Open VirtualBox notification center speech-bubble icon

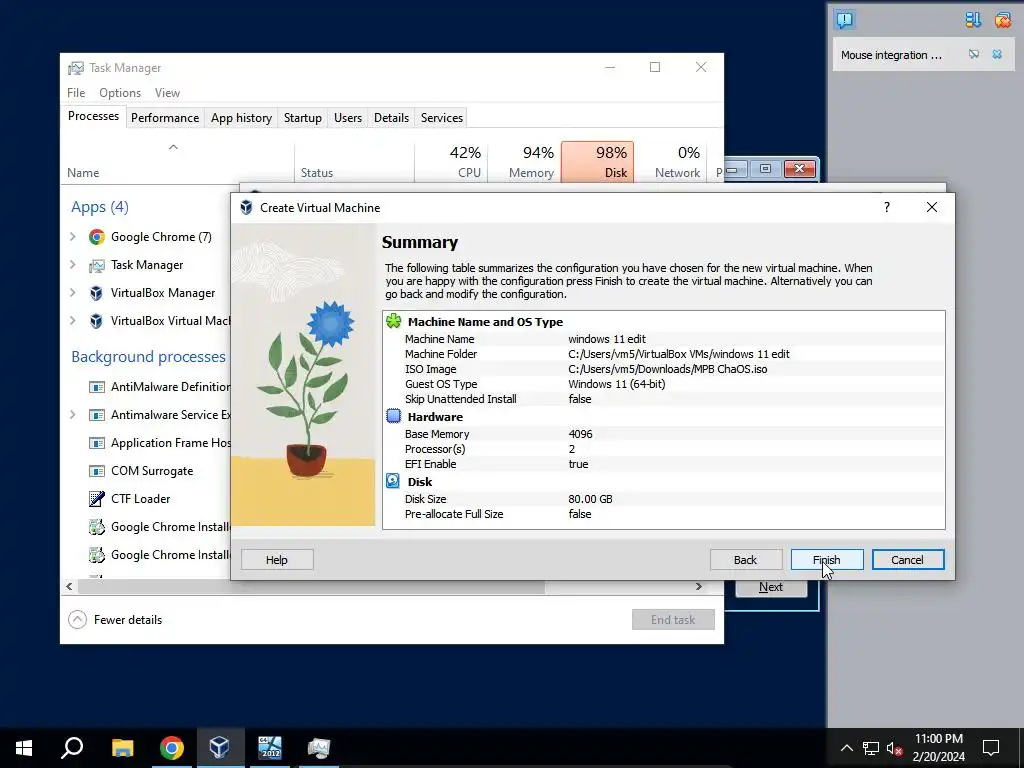[844, 20]
